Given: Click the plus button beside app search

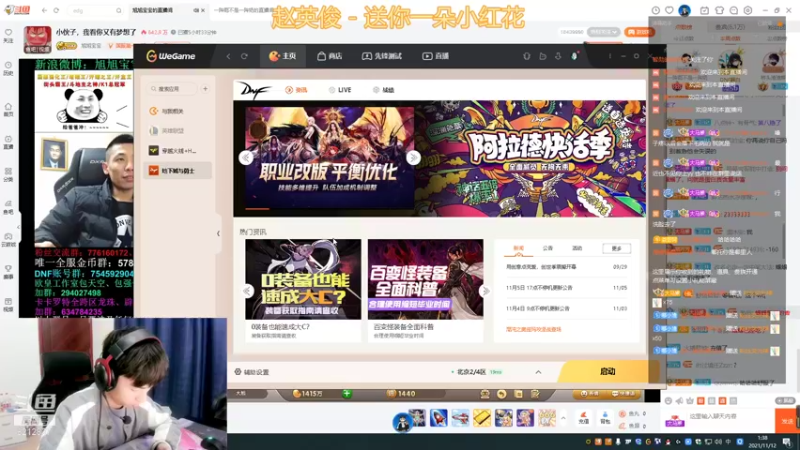Looking at the screenshot, I should point(205,89).
